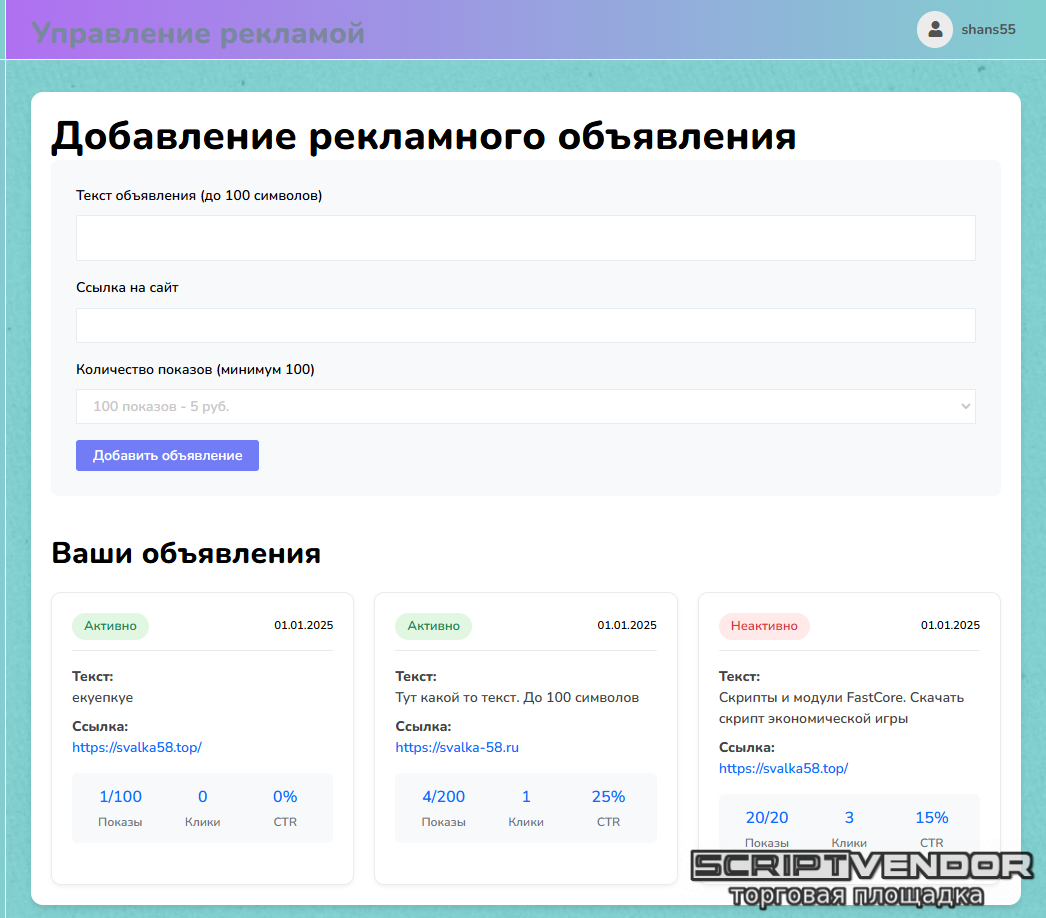Open the first ad's https://svalka58.top/ link

(137, 747)
